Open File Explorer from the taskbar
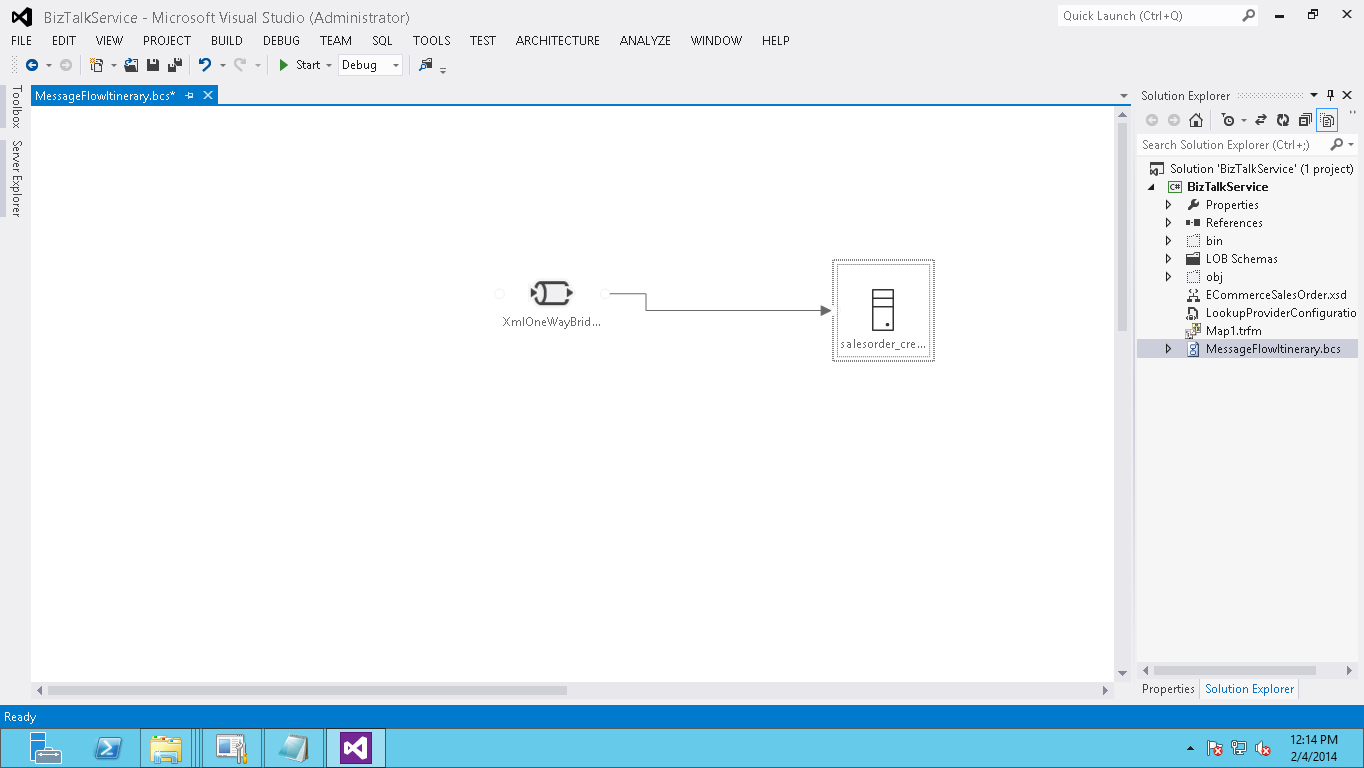Screen dimensions: 1364x768 (166, 748)
